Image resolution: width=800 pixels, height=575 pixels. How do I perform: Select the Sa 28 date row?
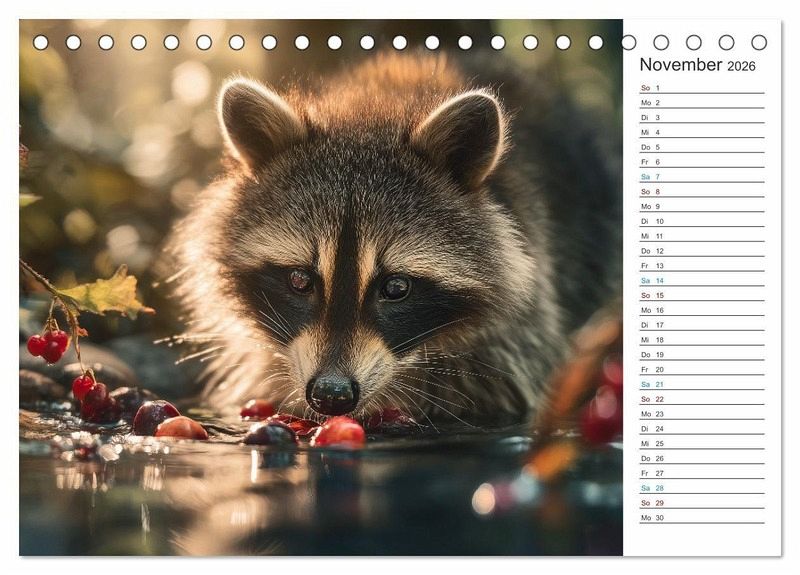pos(701,488)
